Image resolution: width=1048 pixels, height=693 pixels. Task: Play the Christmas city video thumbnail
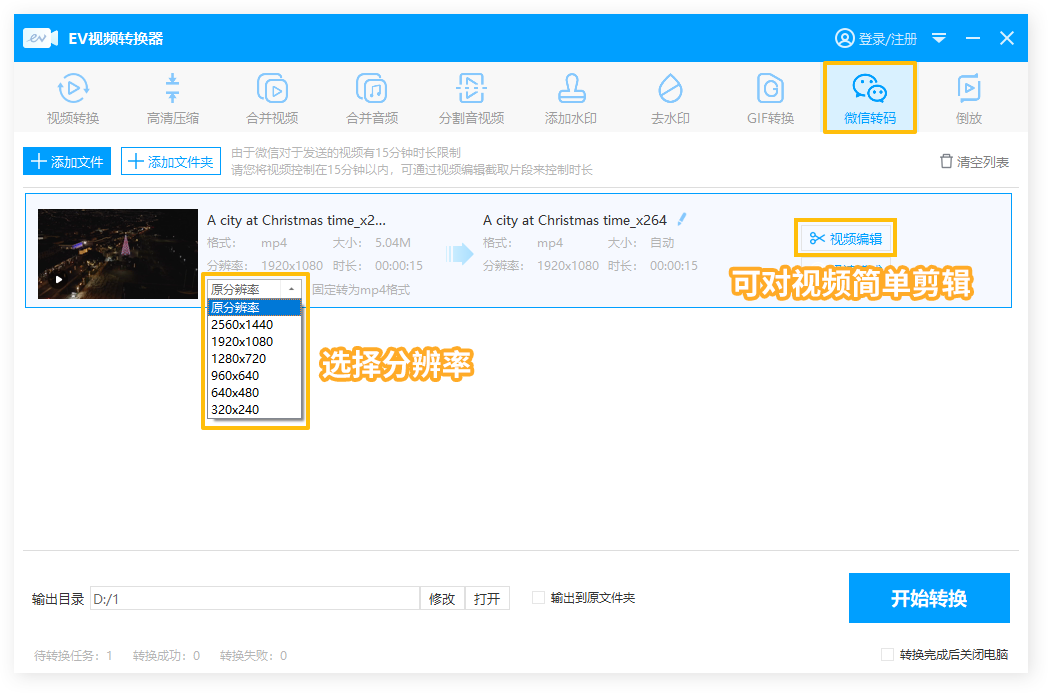pyautogui.click(x=59, y=280)
